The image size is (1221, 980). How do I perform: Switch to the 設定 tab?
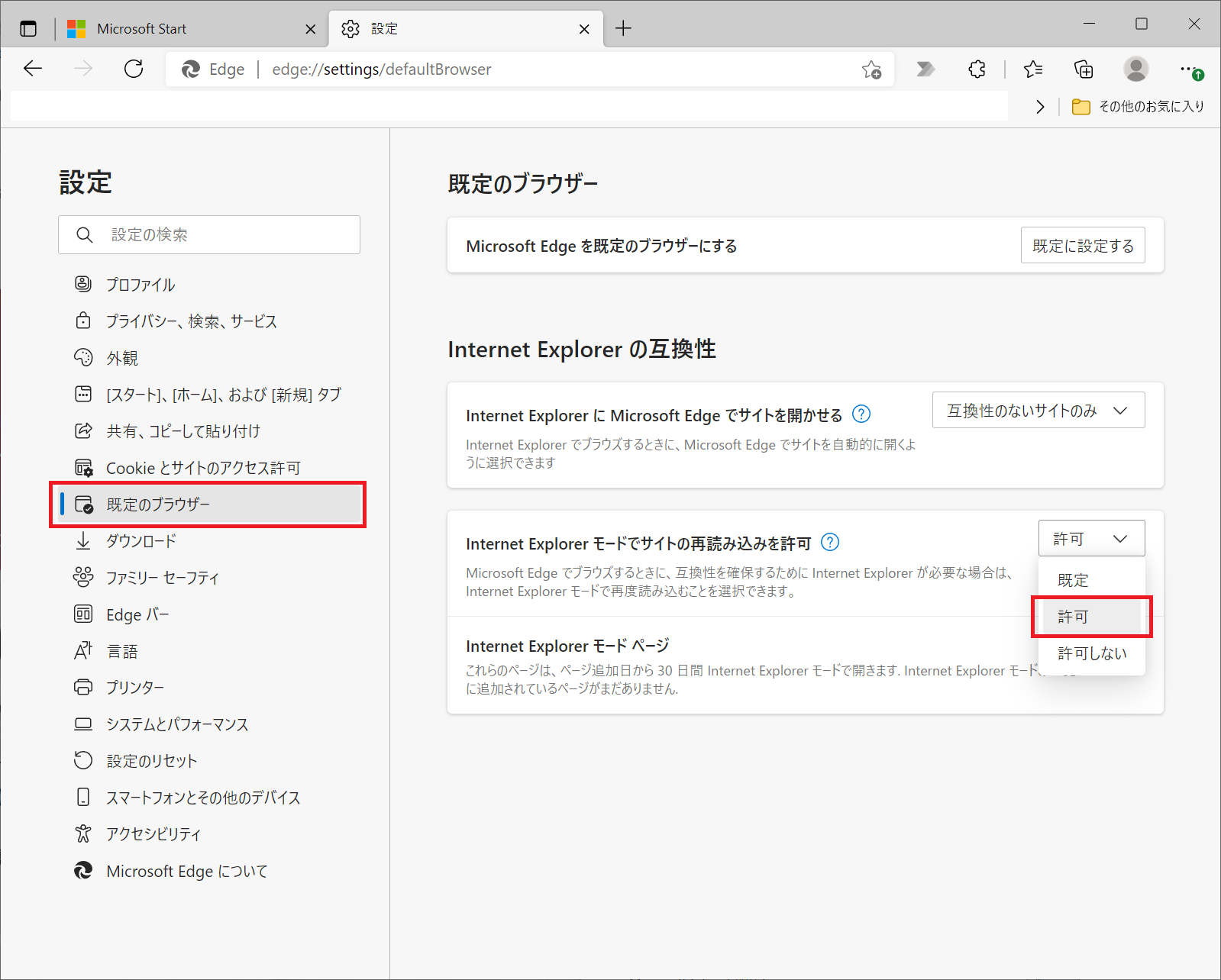466,29
